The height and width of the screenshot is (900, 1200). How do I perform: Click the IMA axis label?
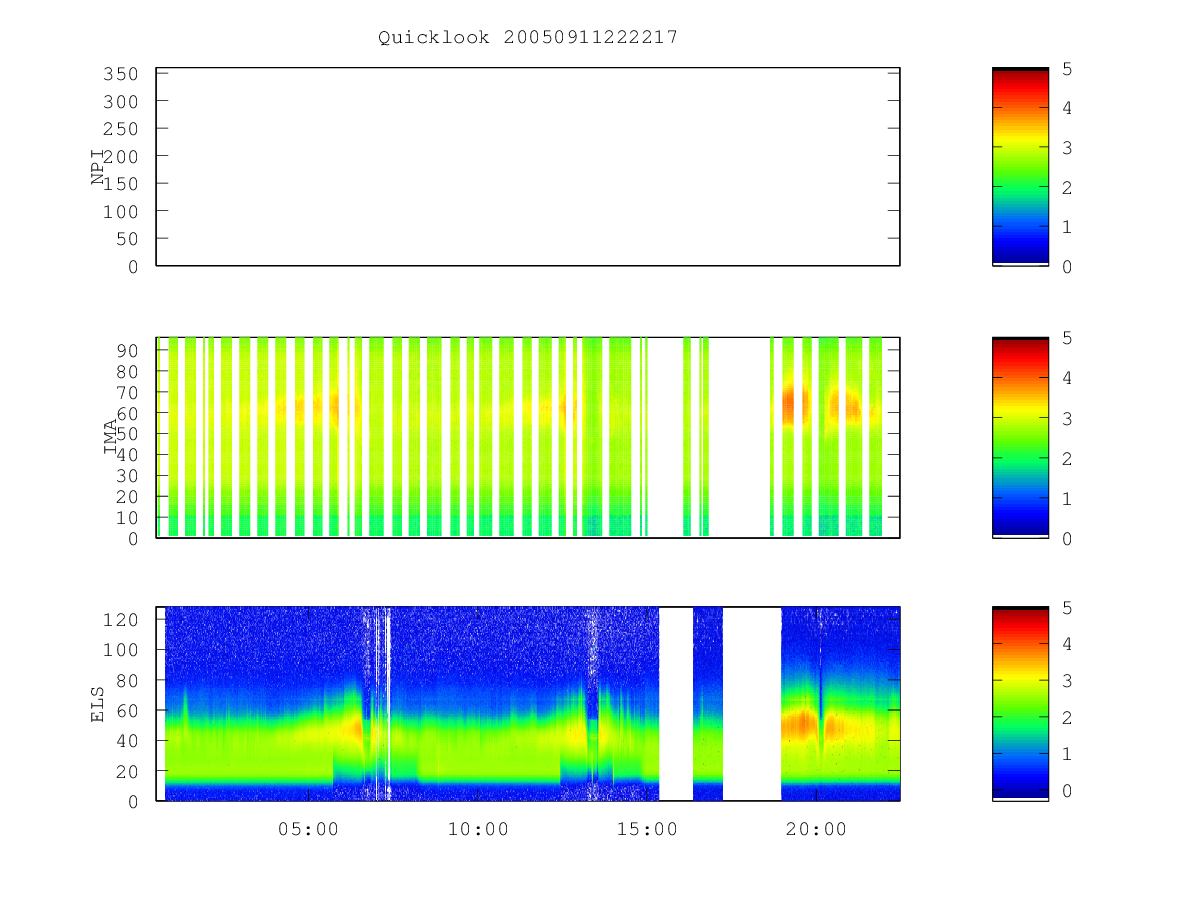coord(110,437)
